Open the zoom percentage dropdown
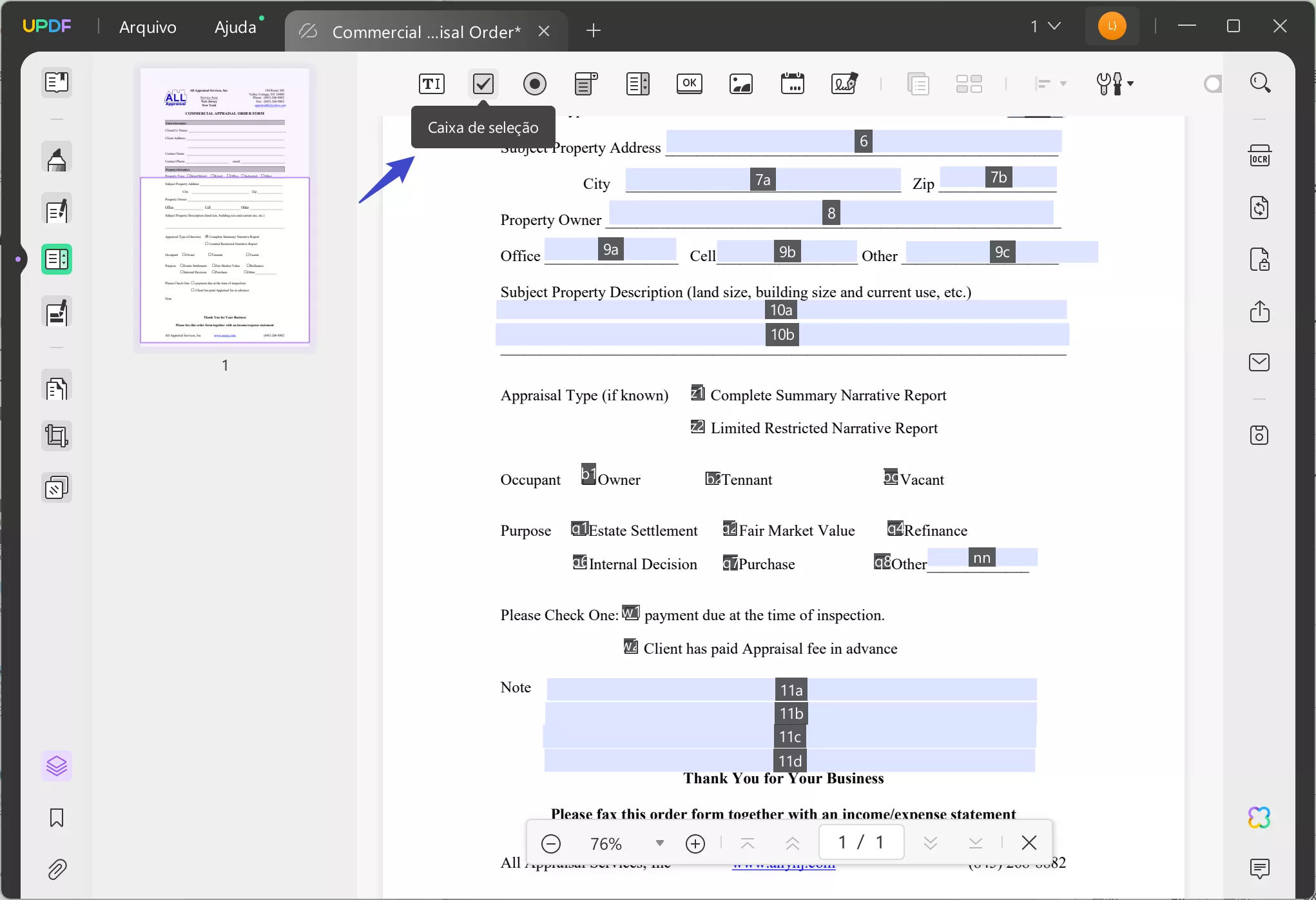 [x=659, y=843]
